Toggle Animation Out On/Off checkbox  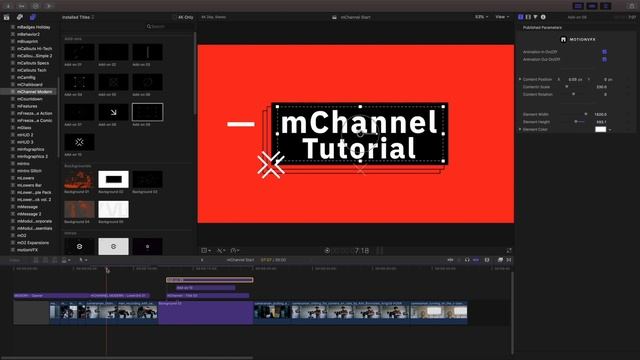click(x=604, y=59)
